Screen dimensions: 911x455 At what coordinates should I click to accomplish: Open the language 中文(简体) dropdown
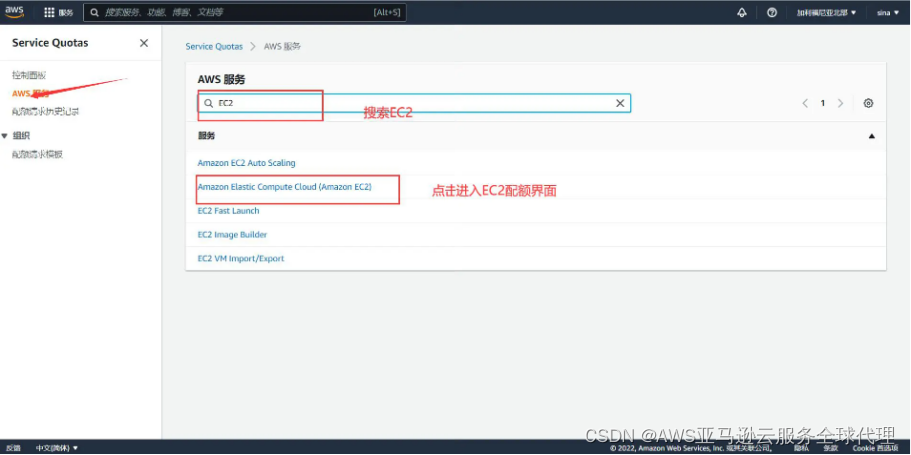56,448
